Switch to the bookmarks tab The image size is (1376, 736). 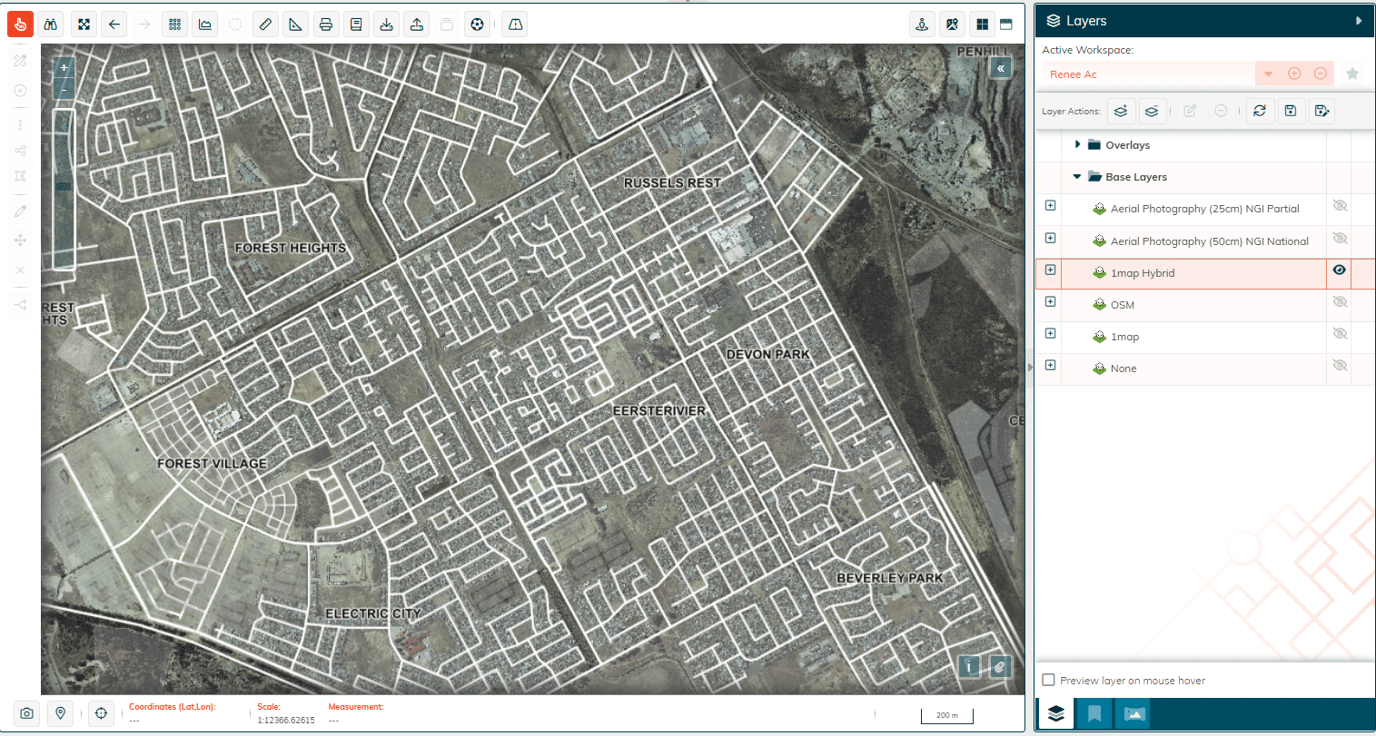[x=1095, y=713]
